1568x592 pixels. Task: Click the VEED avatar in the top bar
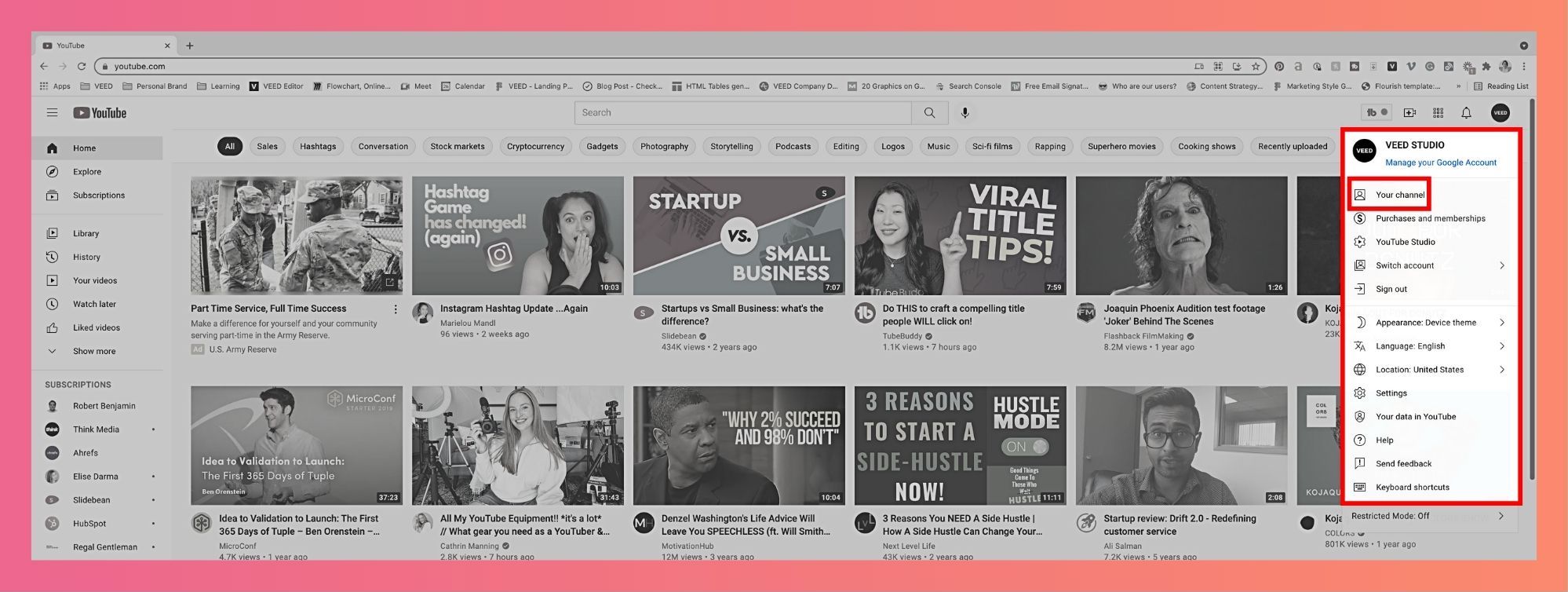[x=1501, y=113]
